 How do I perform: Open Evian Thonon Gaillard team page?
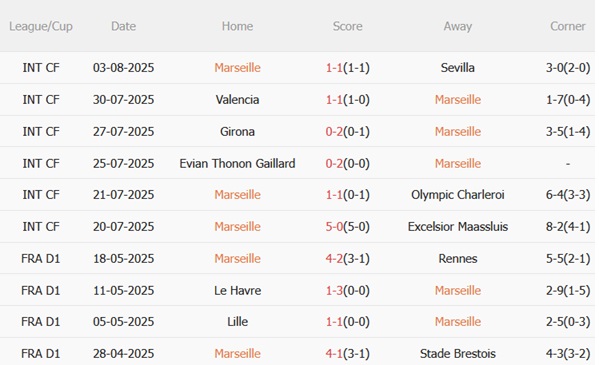[x=237, y=164]
